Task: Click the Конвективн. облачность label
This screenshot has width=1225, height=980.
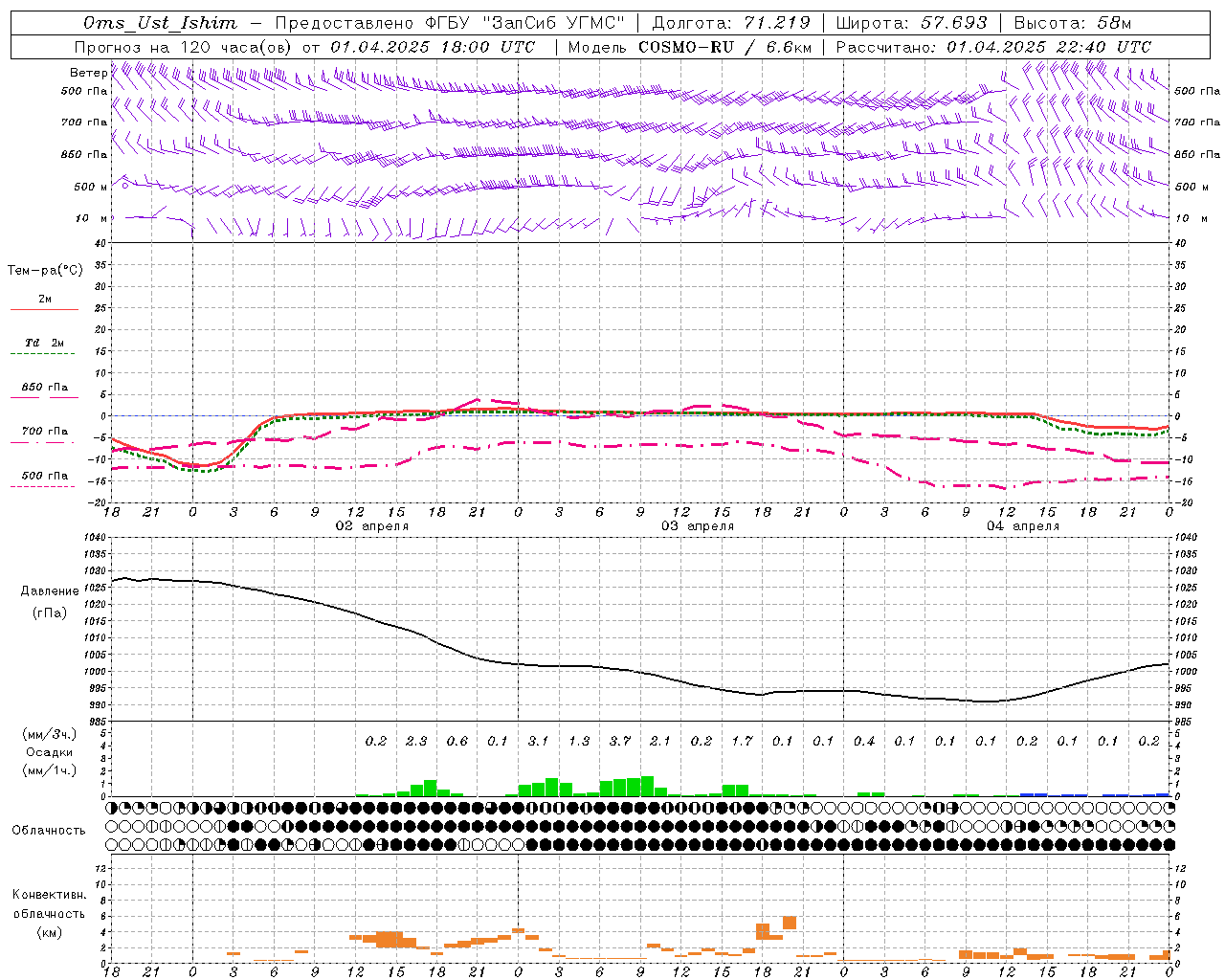Action: [x=49, y=904]
